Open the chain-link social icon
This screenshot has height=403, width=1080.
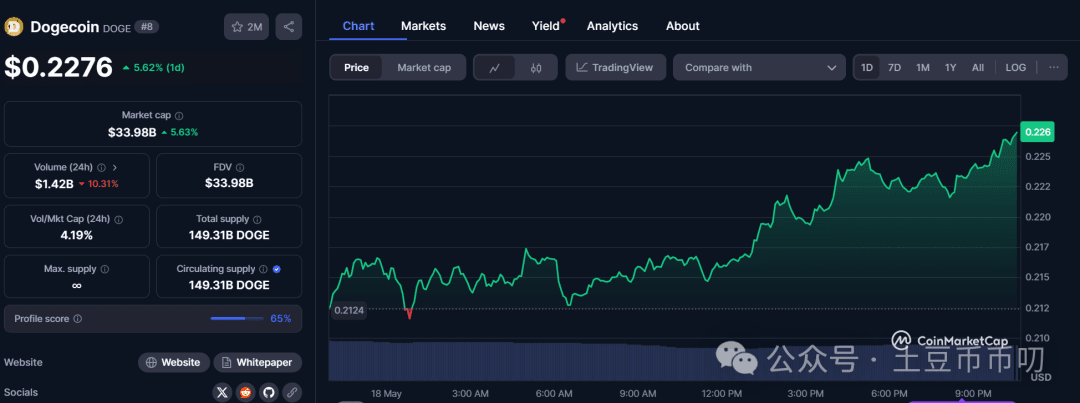pyautogui.click(x=292, y=393)
